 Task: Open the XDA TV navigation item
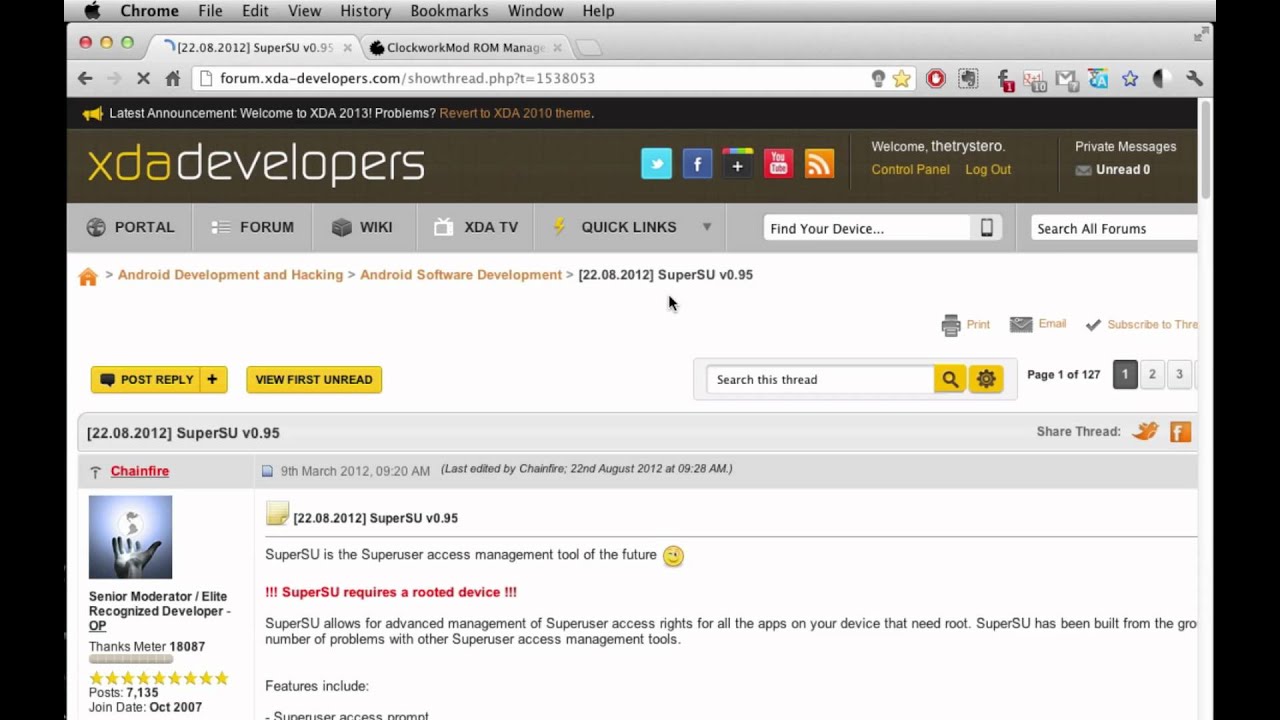[x=476, y=227]
